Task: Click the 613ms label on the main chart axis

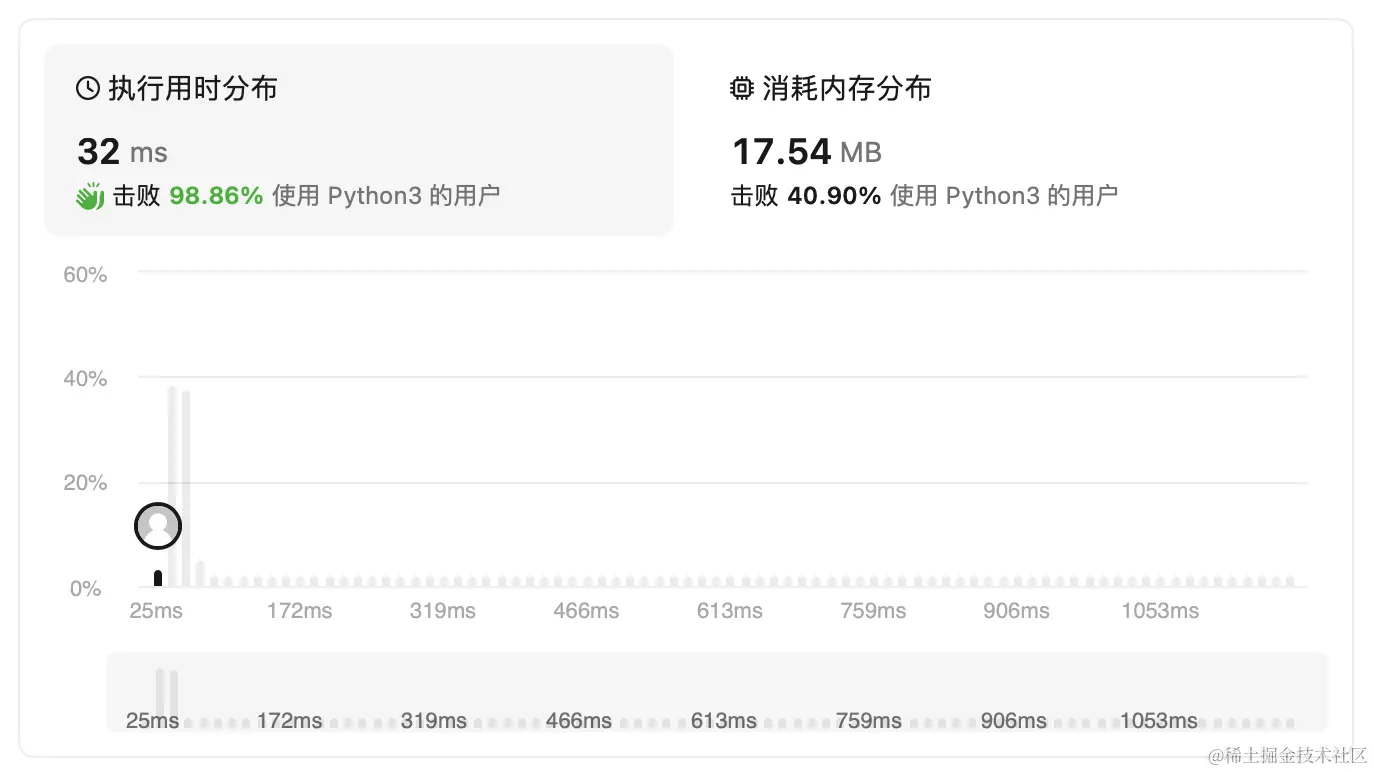Action: [x=729, y=611]
